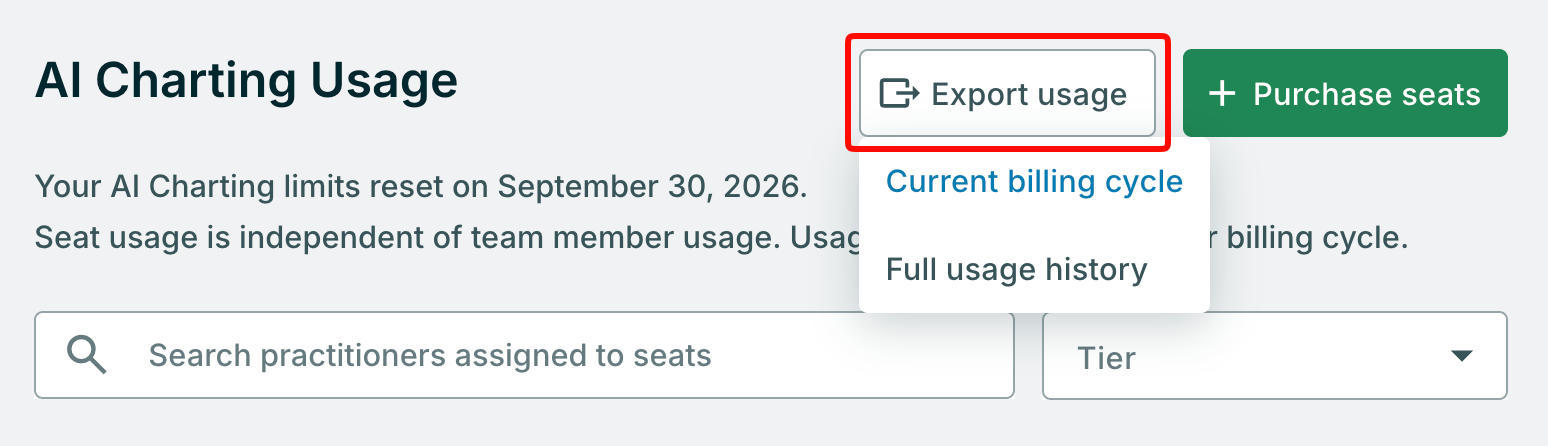
Task: Click the Tier label inside the filter
Action: pos(1106,357)
